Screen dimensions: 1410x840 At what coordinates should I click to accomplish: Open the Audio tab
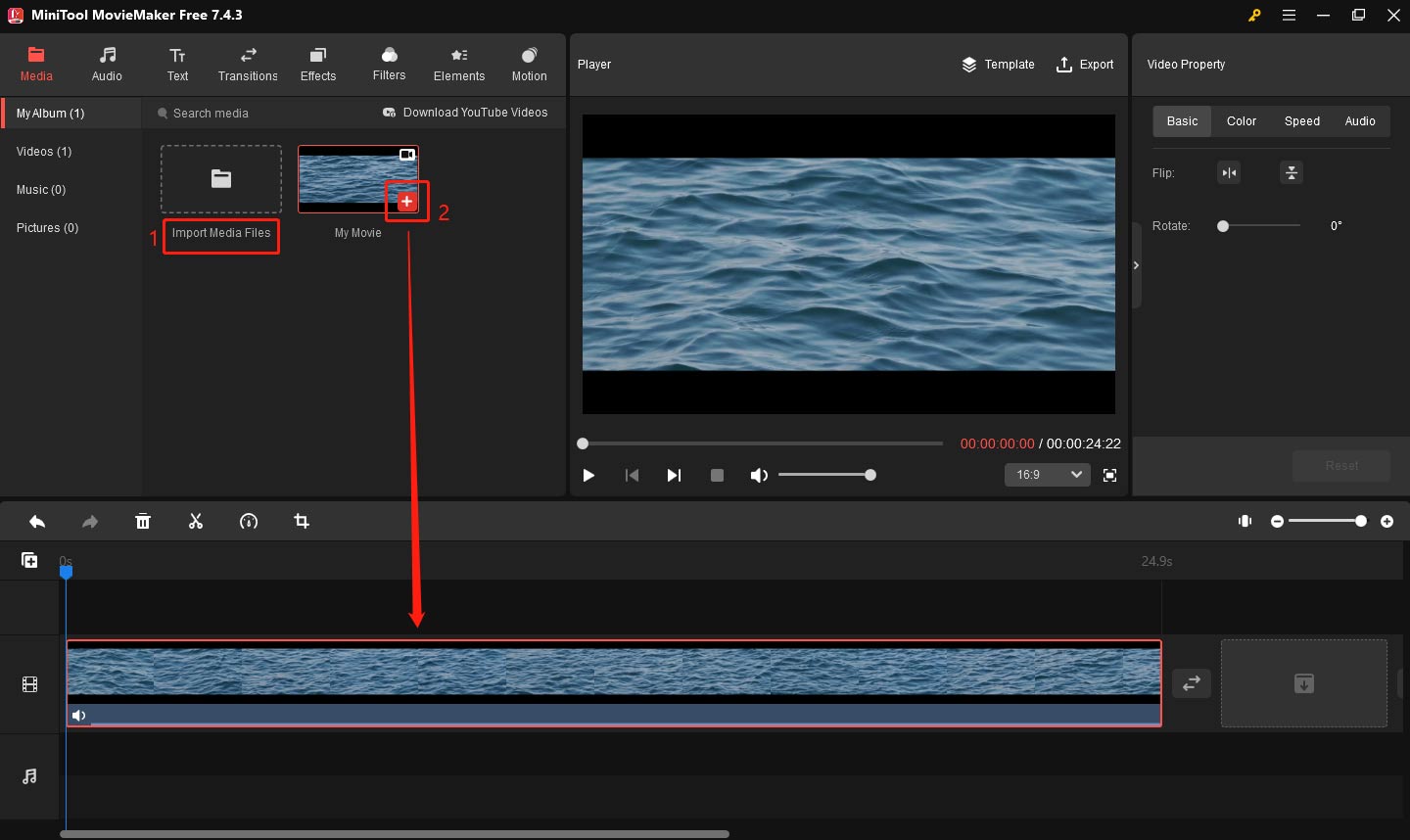click(x=107, y=65)
